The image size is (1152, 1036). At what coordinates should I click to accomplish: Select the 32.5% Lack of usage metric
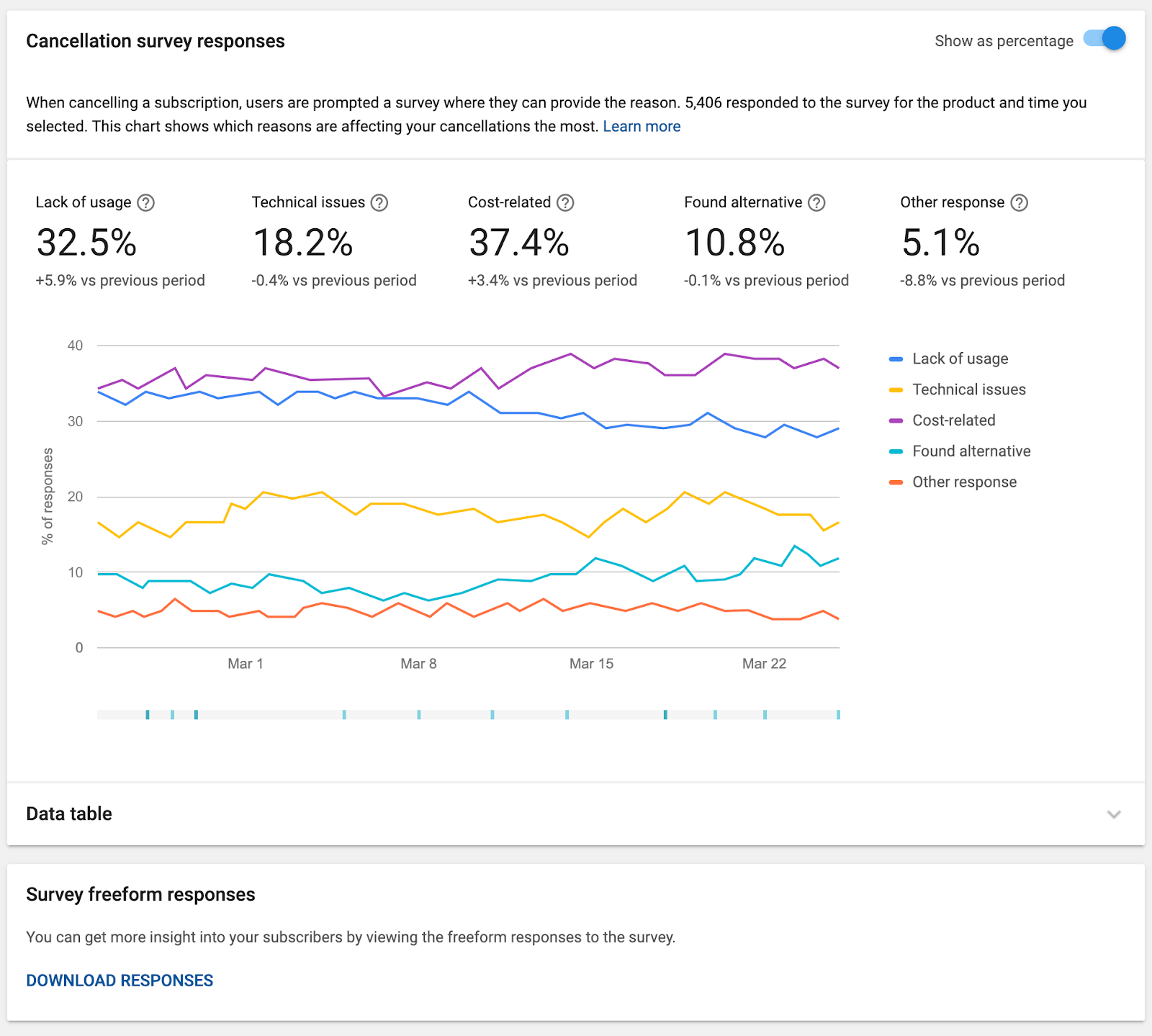click(120, 242)
